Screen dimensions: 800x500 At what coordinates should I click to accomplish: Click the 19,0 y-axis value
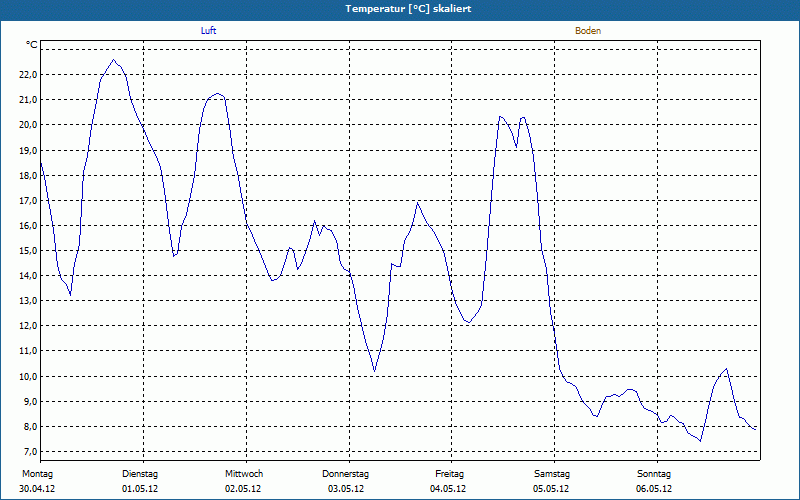28,151
